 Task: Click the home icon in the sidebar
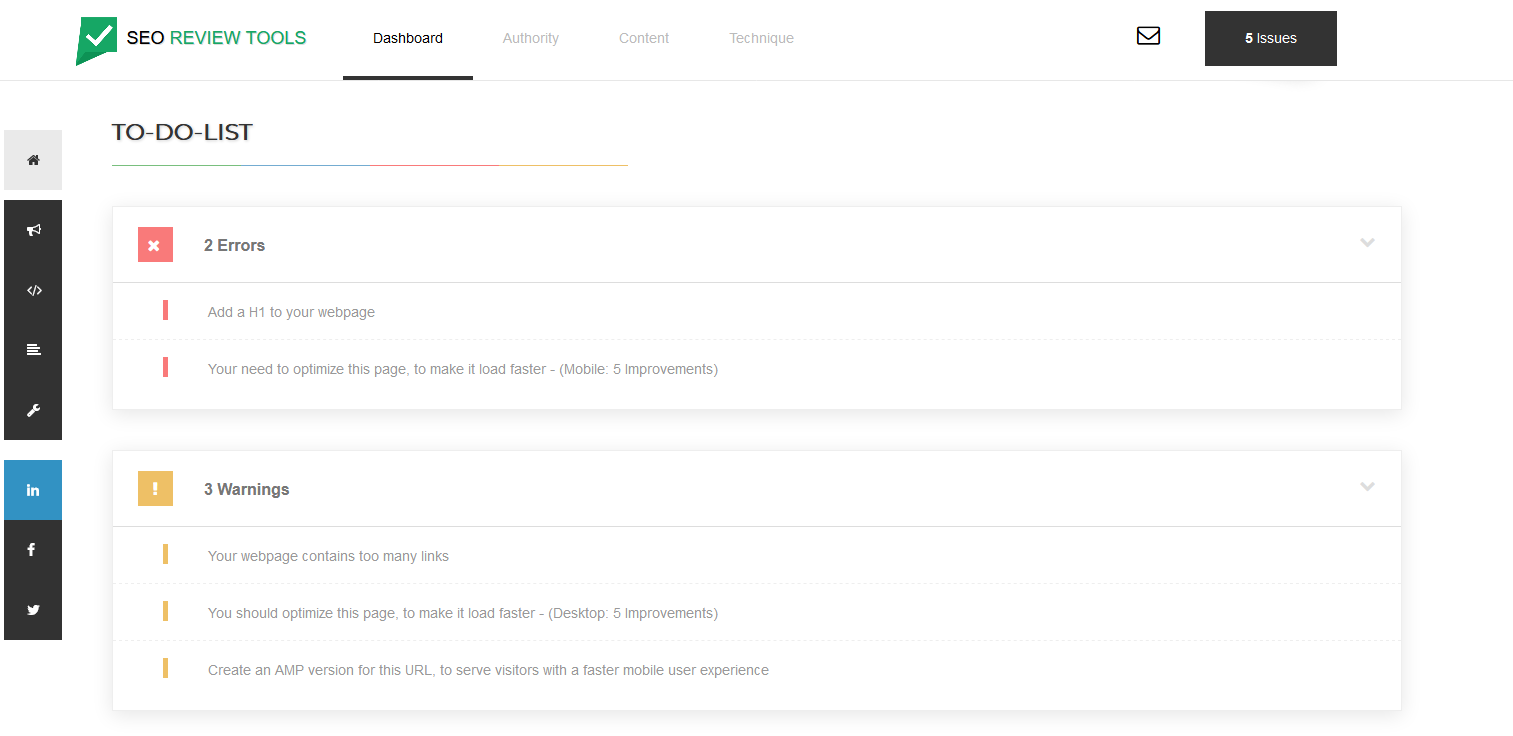(x=33, y=160)
